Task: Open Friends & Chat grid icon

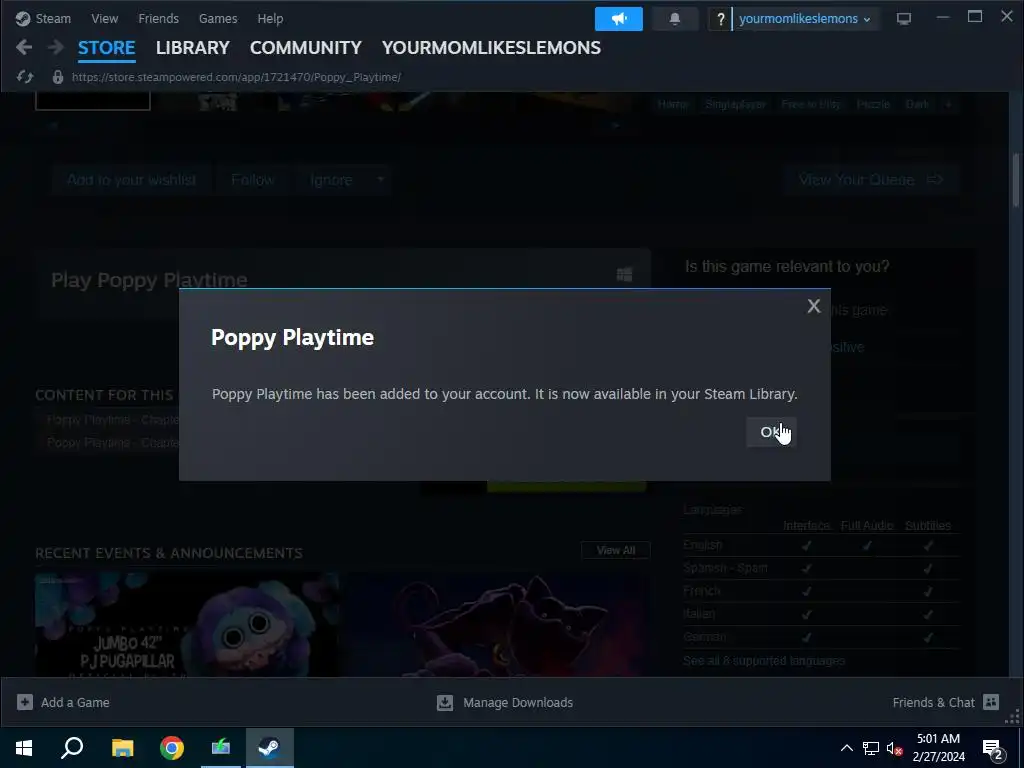Action: pyautogui.click(x=991, y=702)
